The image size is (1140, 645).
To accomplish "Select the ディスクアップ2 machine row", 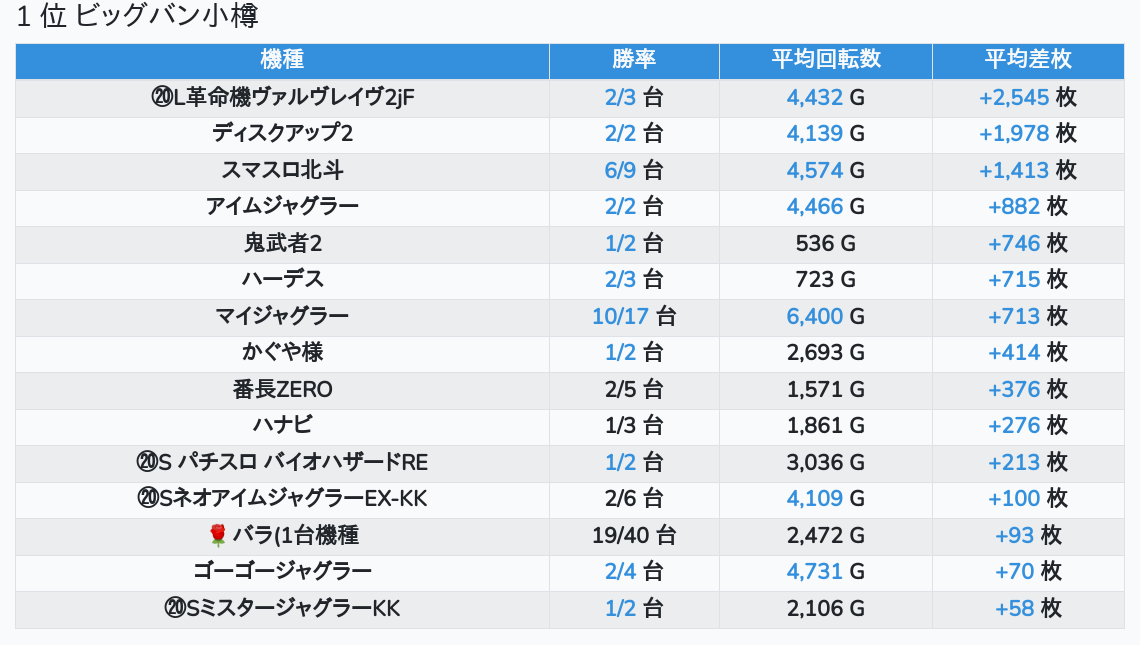I will click(x=282, y=134).
